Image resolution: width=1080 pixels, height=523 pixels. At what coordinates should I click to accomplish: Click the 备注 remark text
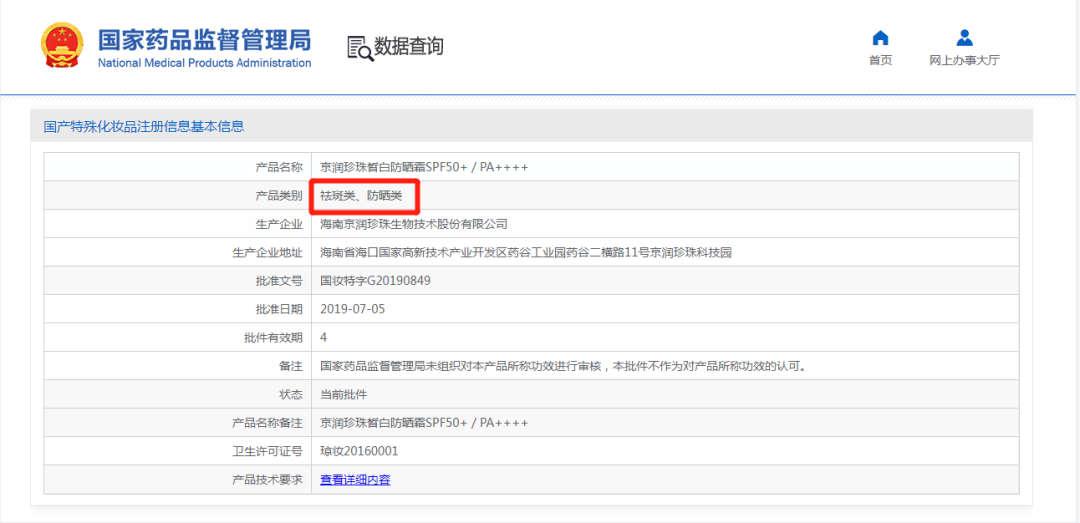563,366
